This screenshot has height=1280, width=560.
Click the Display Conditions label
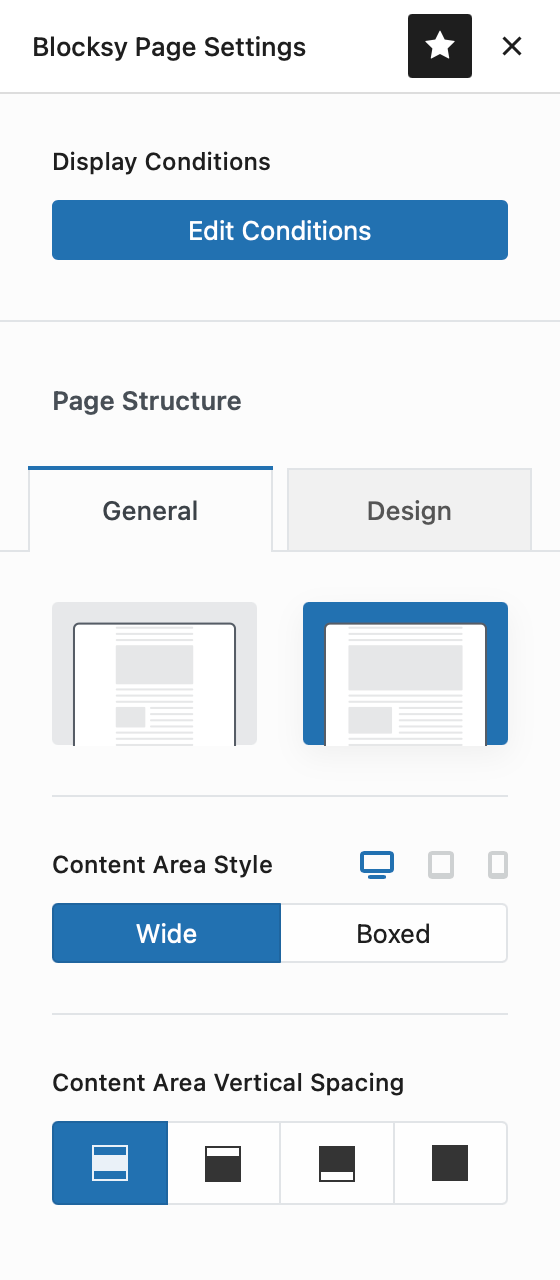(x=161, y=162)
